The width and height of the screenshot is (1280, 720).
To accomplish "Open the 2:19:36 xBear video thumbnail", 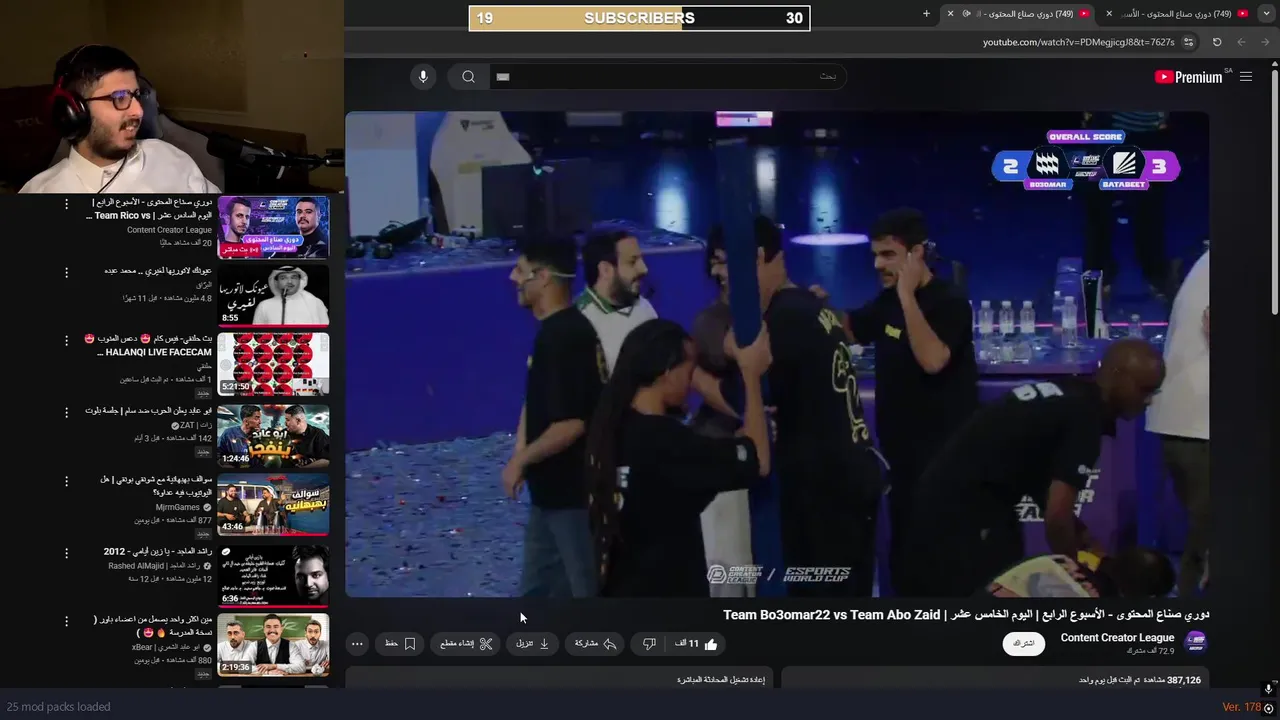I will (x=273, y=644).
